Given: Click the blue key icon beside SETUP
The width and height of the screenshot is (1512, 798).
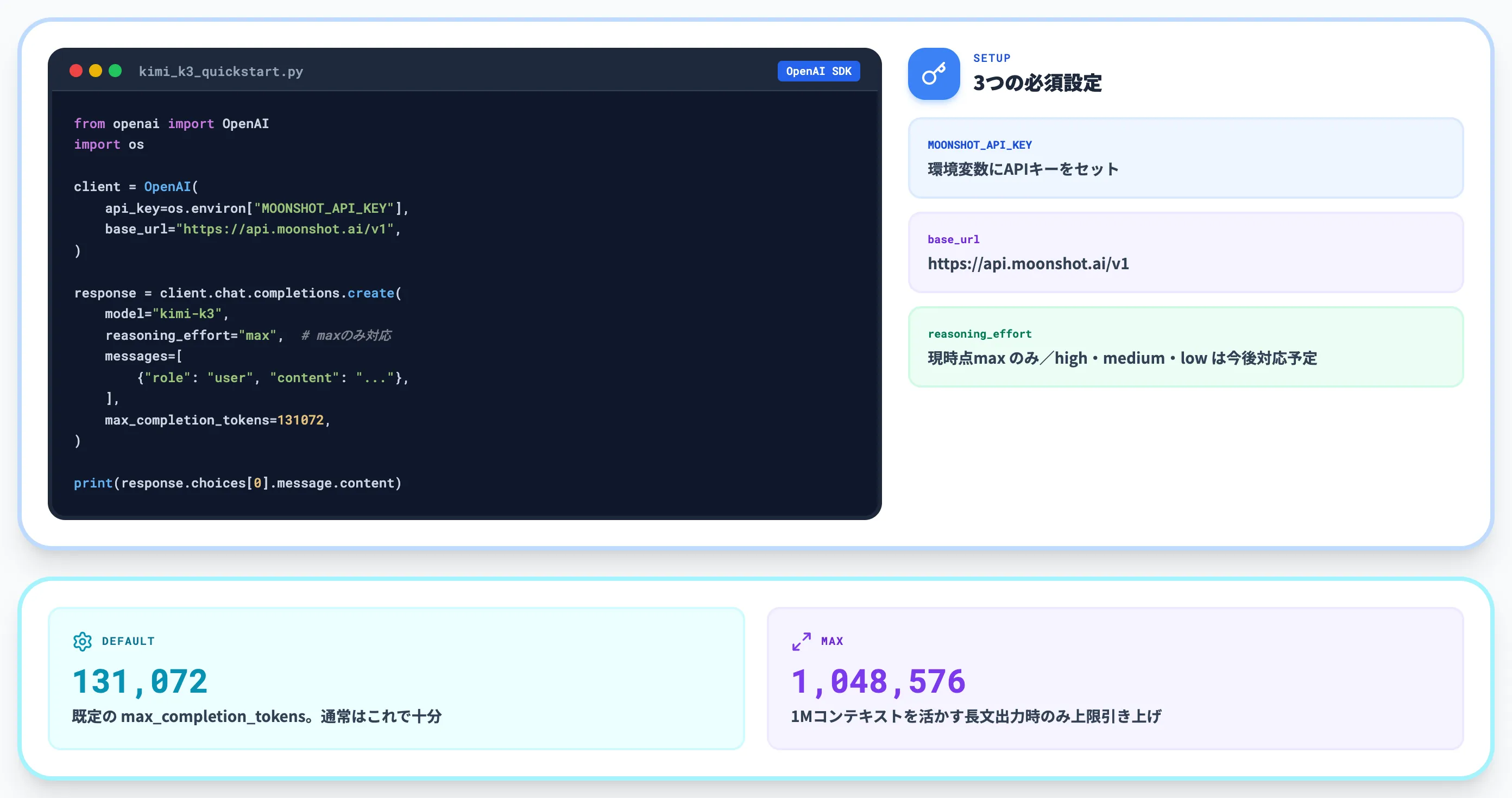Looking at the screenshot, I should [x=934, y=74].
